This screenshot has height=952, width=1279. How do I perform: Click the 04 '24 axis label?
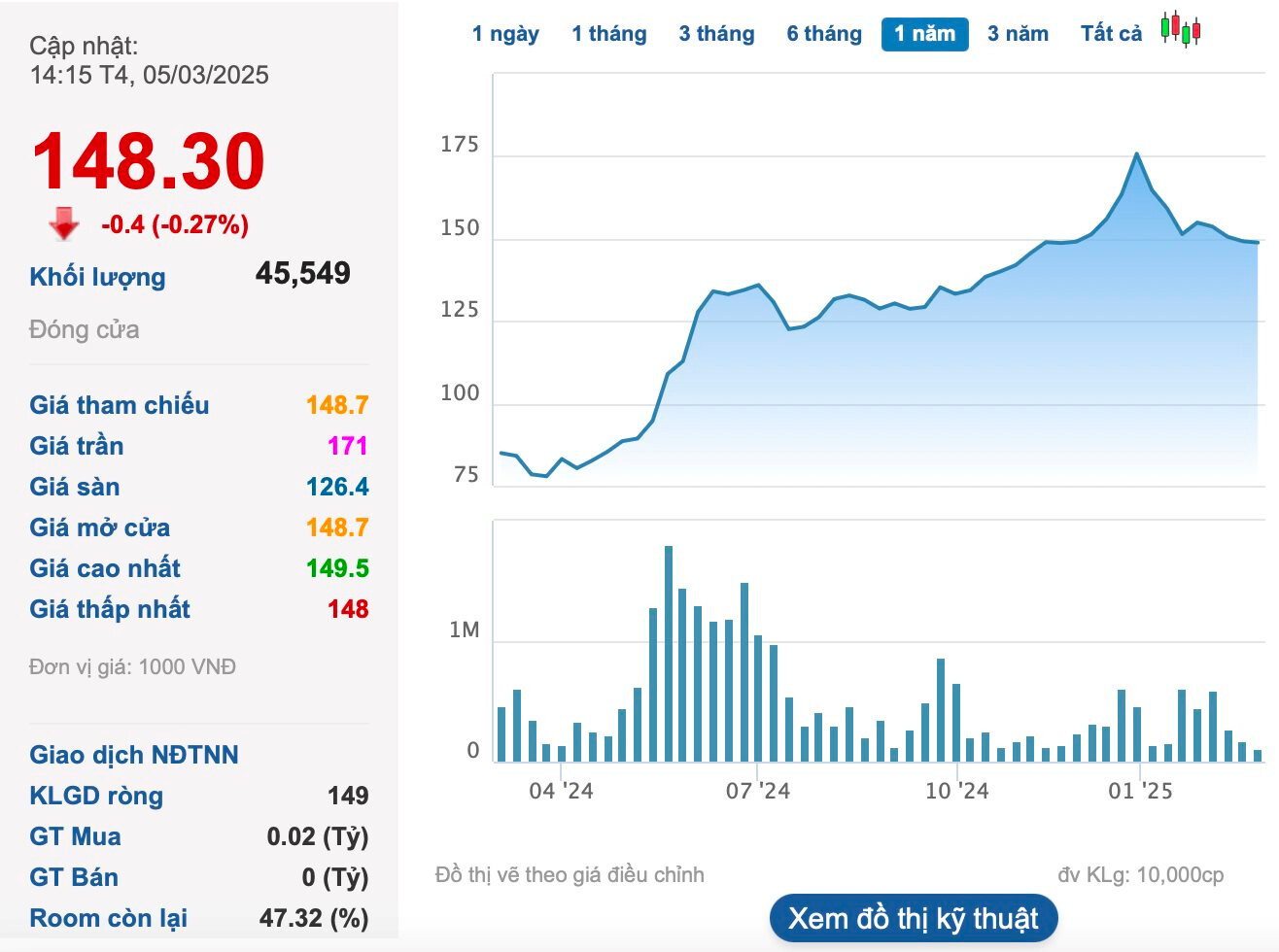(x=561, y=792)
